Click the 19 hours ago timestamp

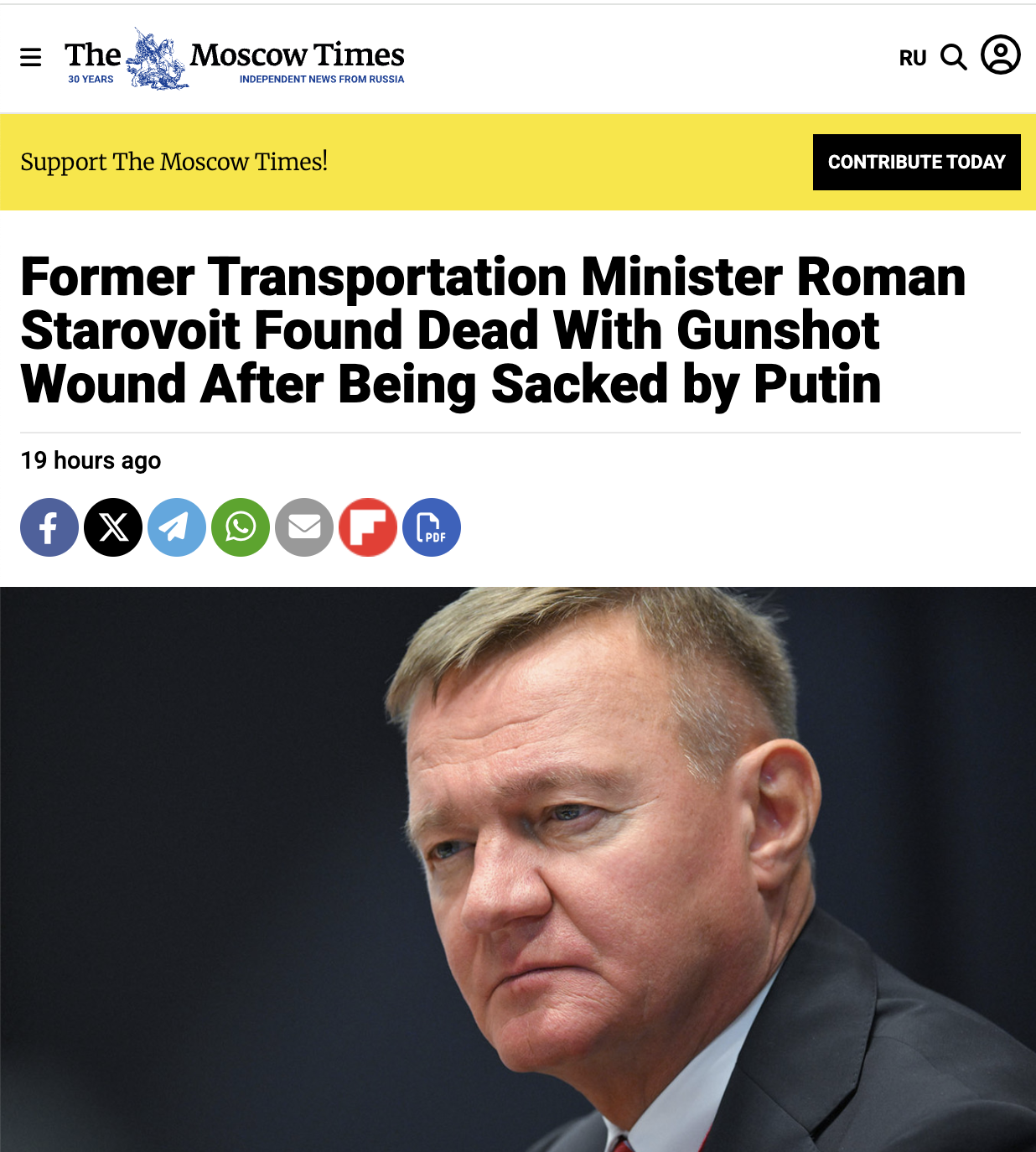91,460
